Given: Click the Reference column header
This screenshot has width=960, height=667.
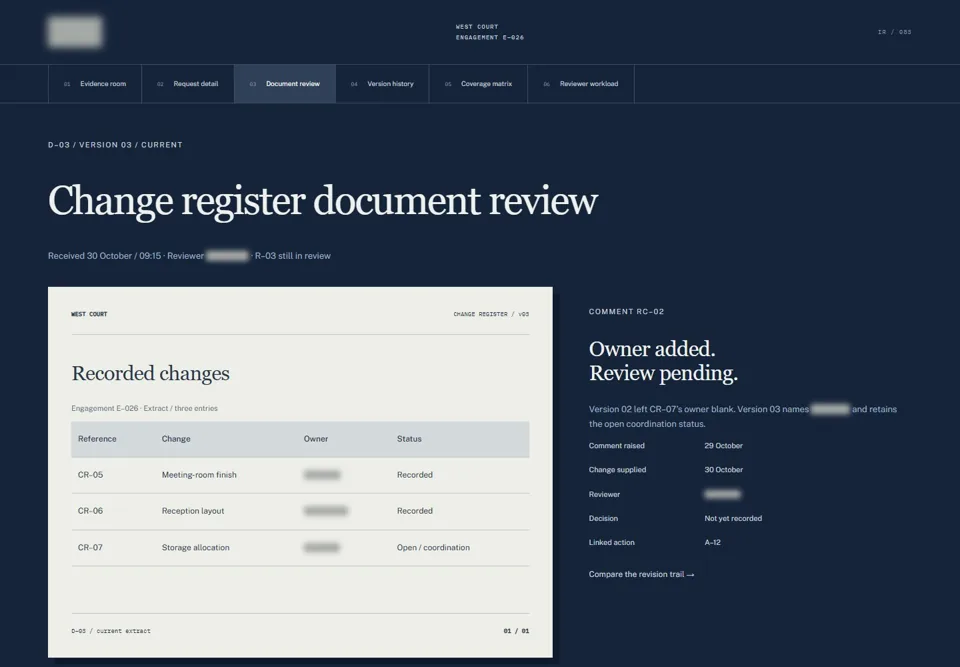Looking at the screenshot, I should click(97, 439).
